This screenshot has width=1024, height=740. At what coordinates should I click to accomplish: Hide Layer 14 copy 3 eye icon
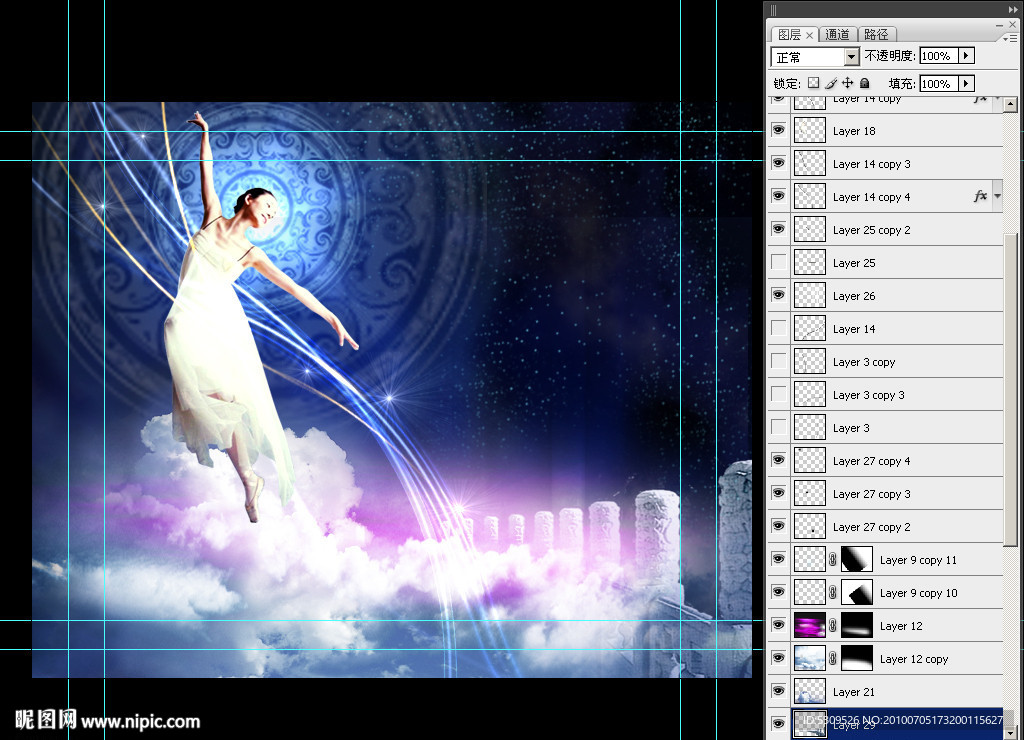pyautogui.click(x=778, y=163)
